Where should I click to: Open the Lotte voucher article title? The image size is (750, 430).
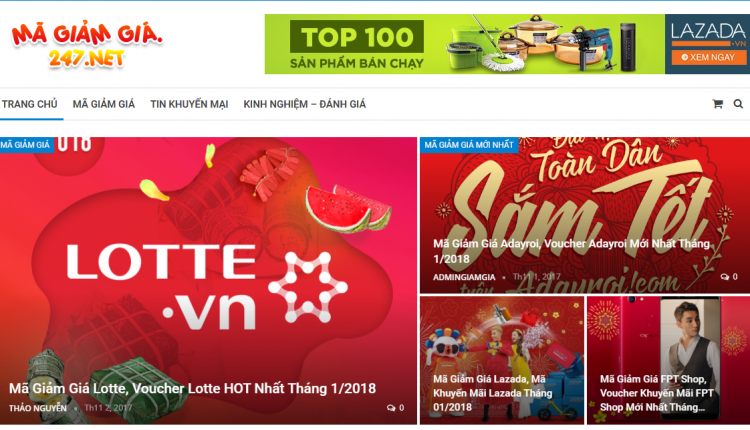click(x=192, y=388)
